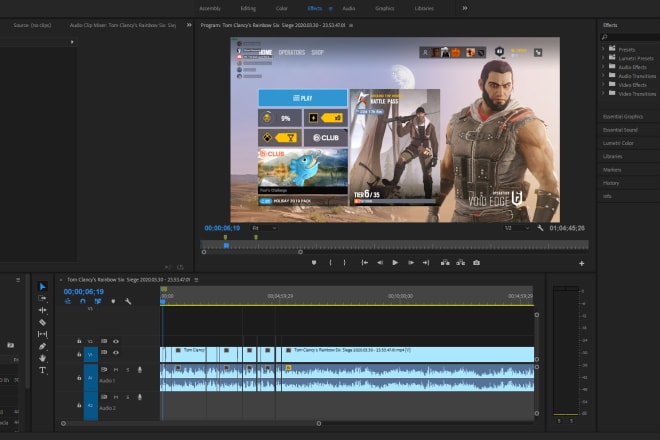This screenshot has height=440, width=660.
Task: Open the Essential Sound panel
Action: click(620, 130)
